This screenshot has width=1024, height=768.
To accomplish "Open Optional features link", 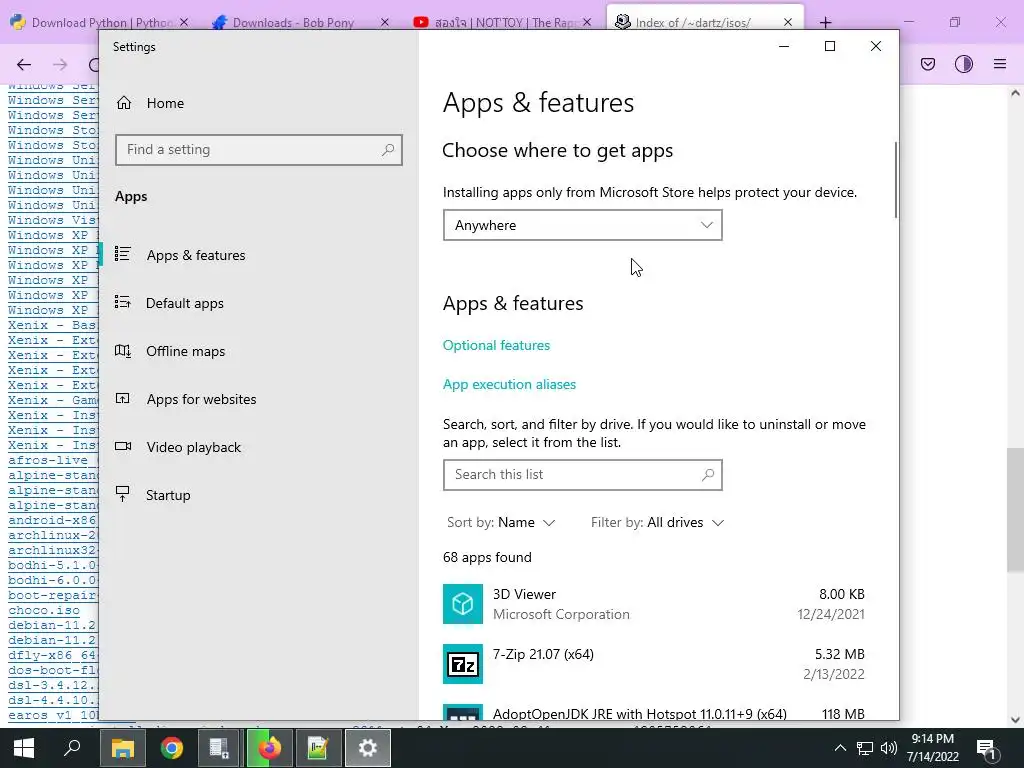I will 496,345.
